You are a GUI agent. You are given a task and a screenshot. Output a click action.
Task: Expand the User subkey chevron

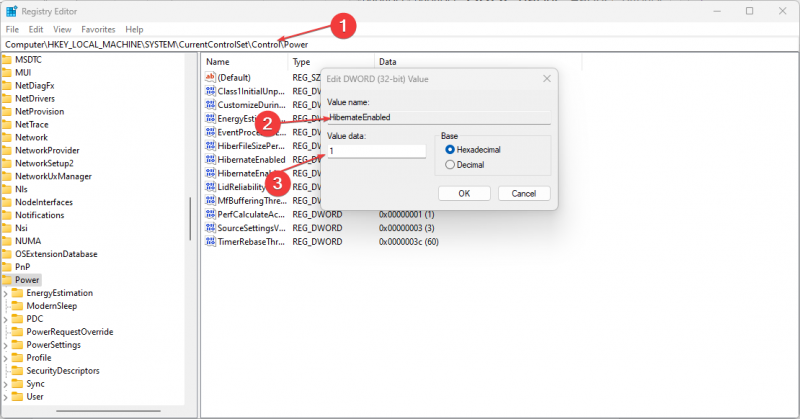click(6, 397)
